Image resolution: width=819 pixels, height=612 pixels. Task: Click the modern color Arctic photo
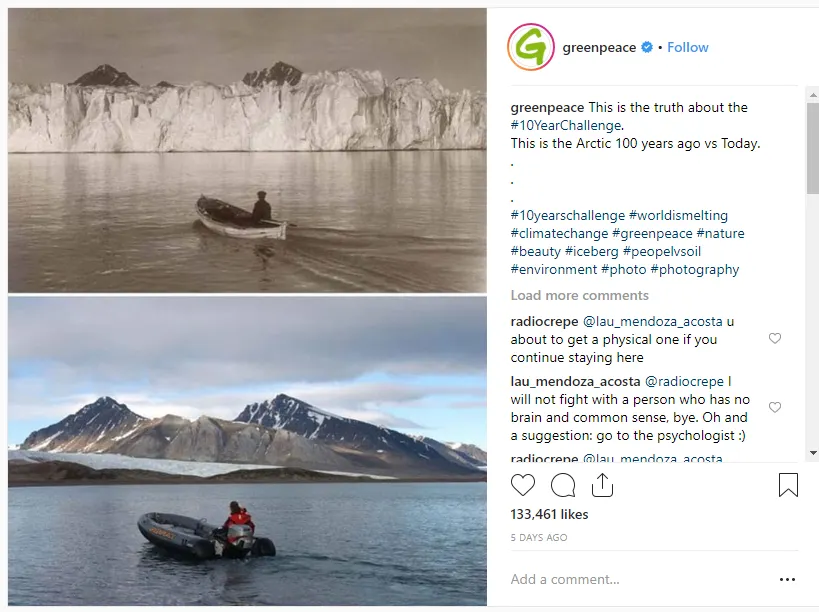coord(247,450)
